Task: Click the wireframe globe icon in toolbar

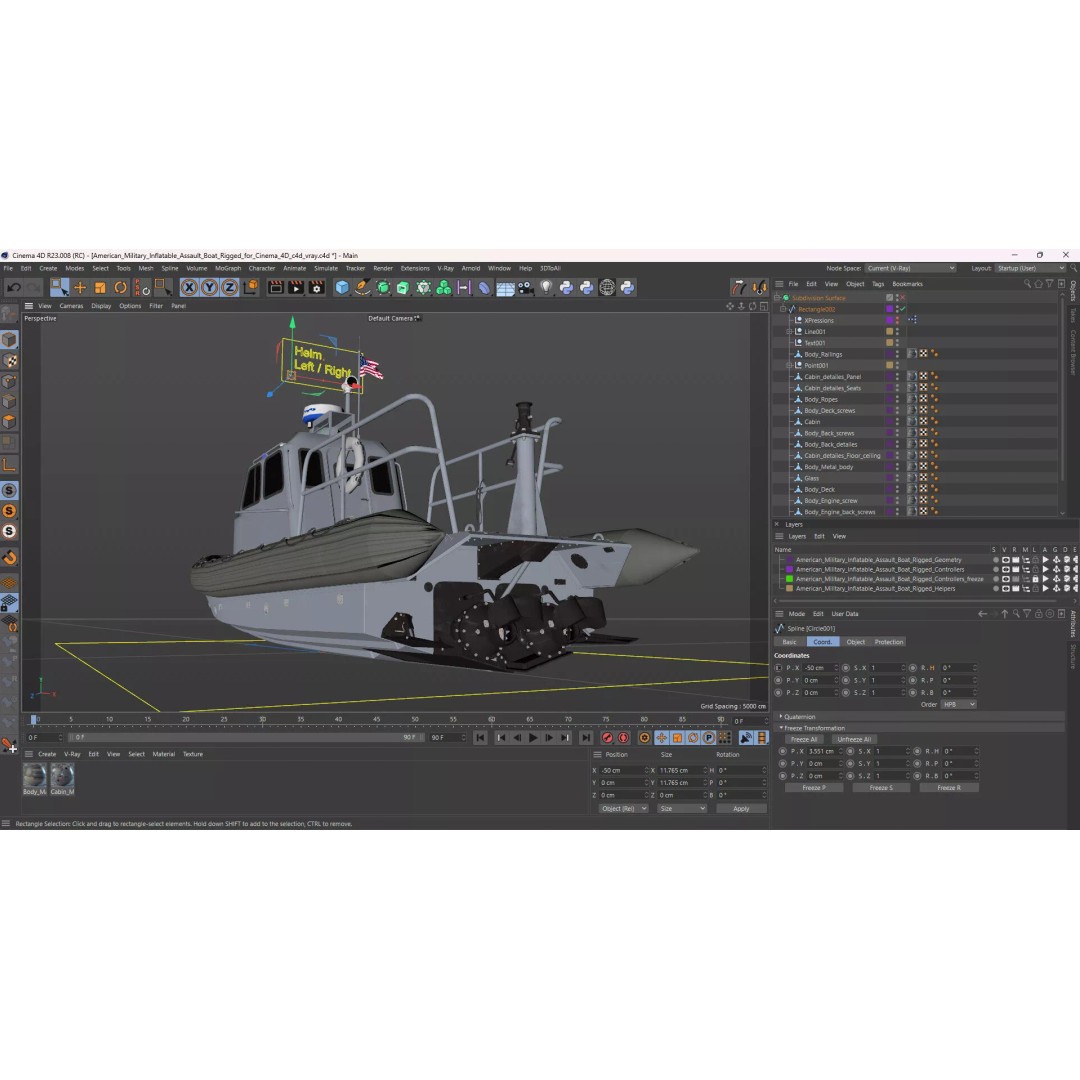Action: click(x=607, y=287)
